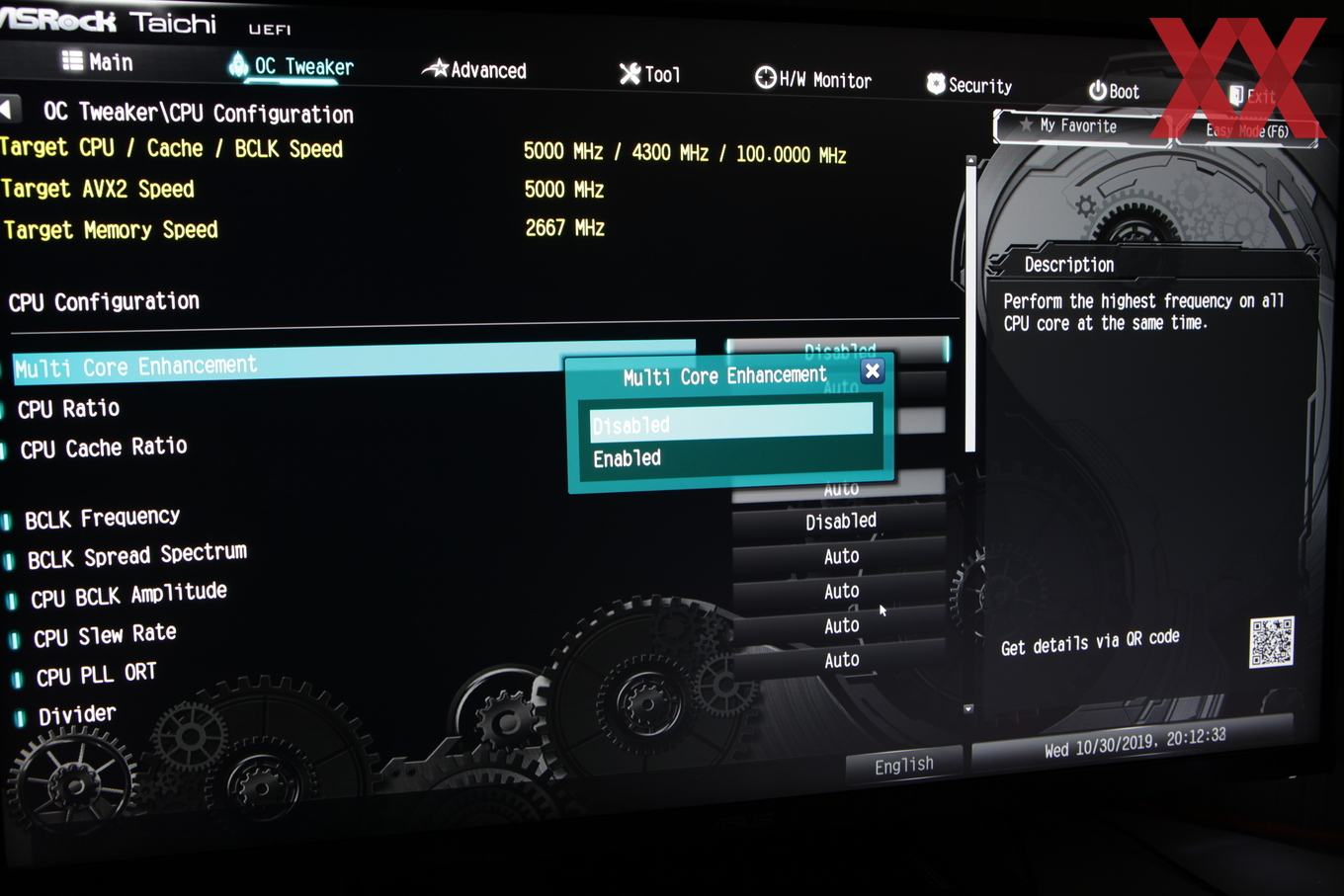Screen dimensions: 1344x896
Task: Click the scrollbar up arrow
Action: pyautogui.click(x=970, y=159)
